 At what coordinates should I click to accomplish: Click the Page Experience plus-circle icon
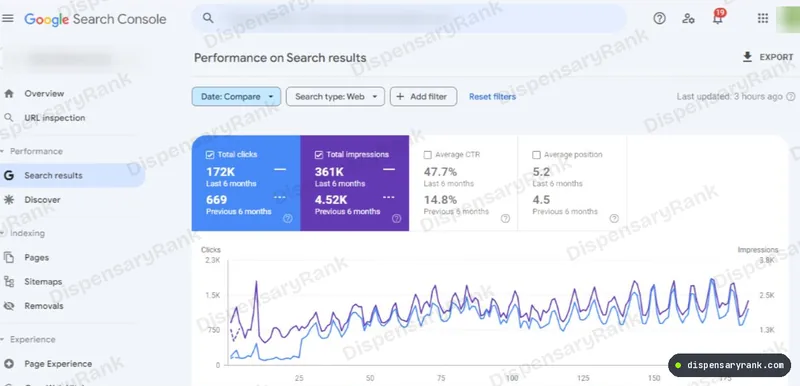9,364
